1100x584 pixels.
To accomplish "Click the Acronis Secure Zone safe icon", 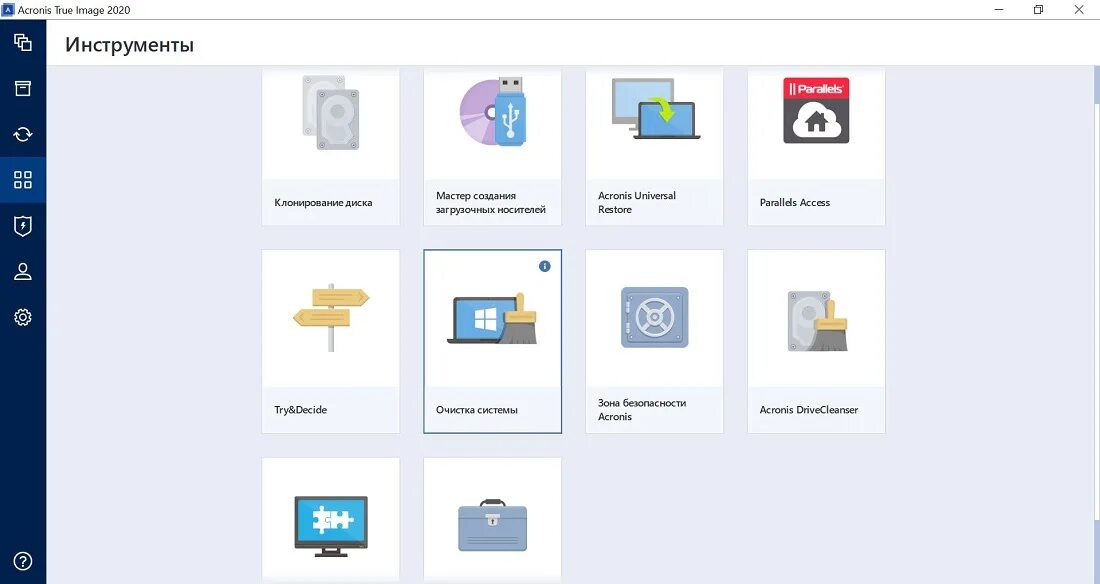I will point(655,317).
